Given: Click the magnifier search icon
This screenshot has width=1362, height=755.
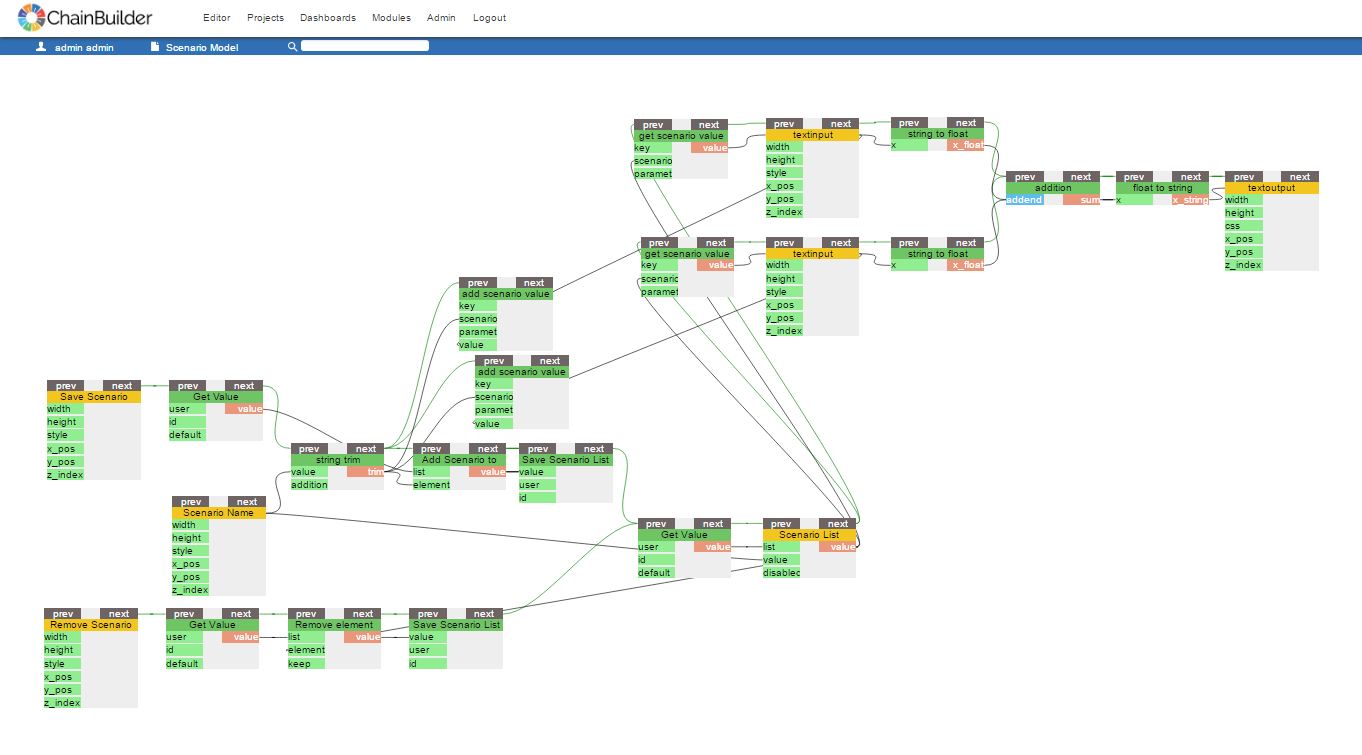Looking at the screenshot, I should click(292, 47).
